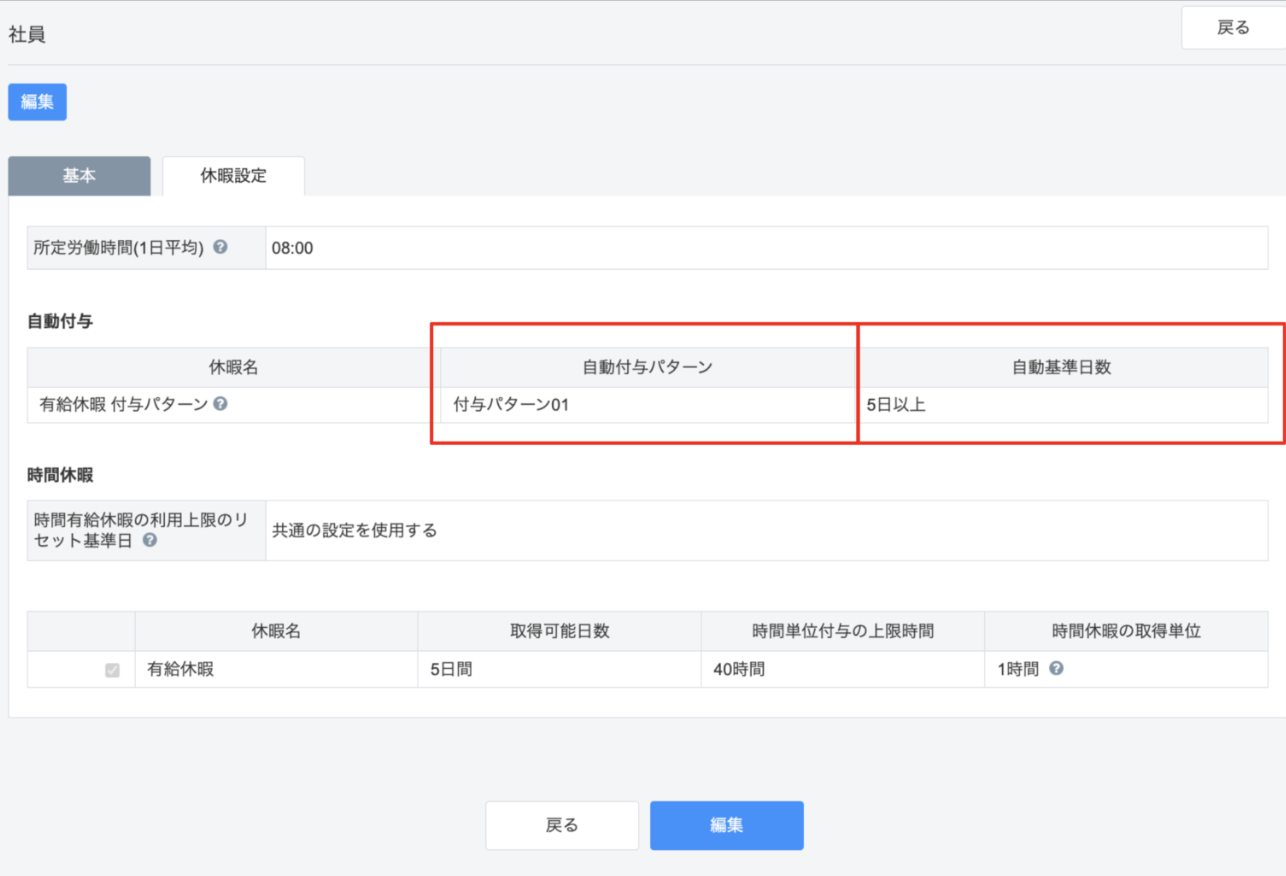This screenshot has height=876, width=1286.
Task: Switch to the 基本 tab
Action: click(79, 176)
